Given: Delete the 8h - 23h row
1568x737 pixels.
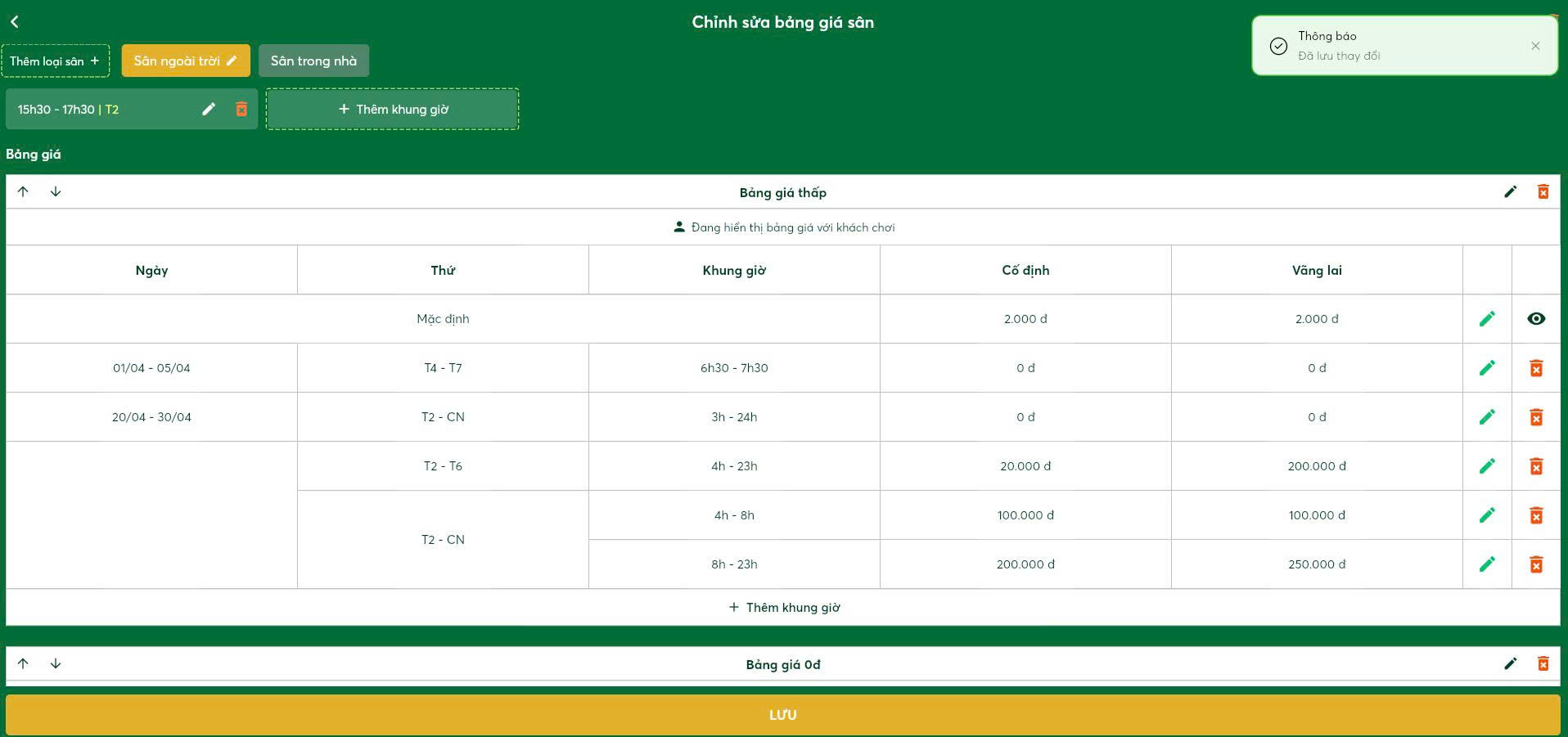Looking at the screenshot, I should click(x=1536, y=564).
